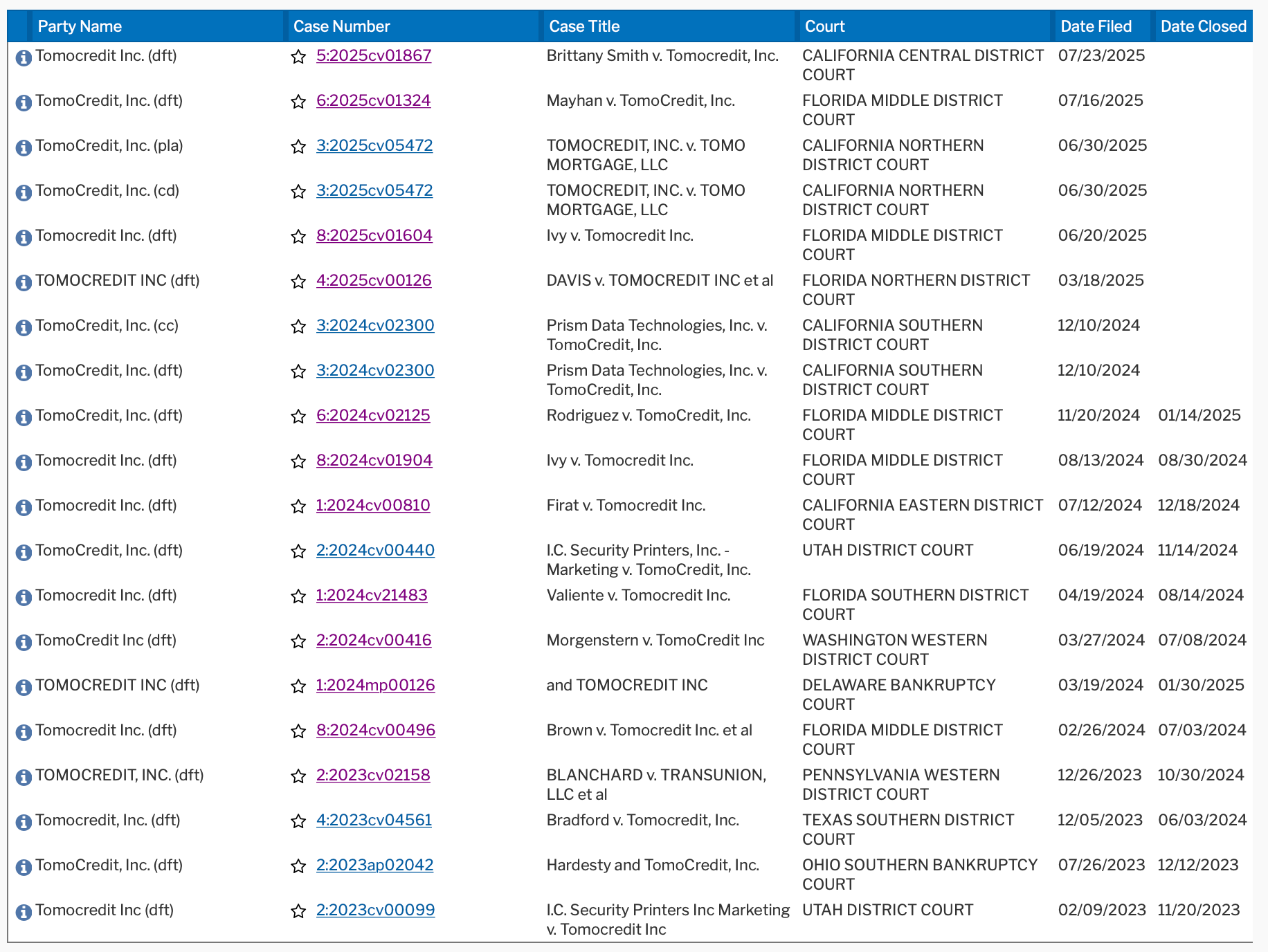Viewport: 1268px width, 952px height.
Task: Star case 4:2023cv04561 as favorite
Action: (x=298, y=821)
